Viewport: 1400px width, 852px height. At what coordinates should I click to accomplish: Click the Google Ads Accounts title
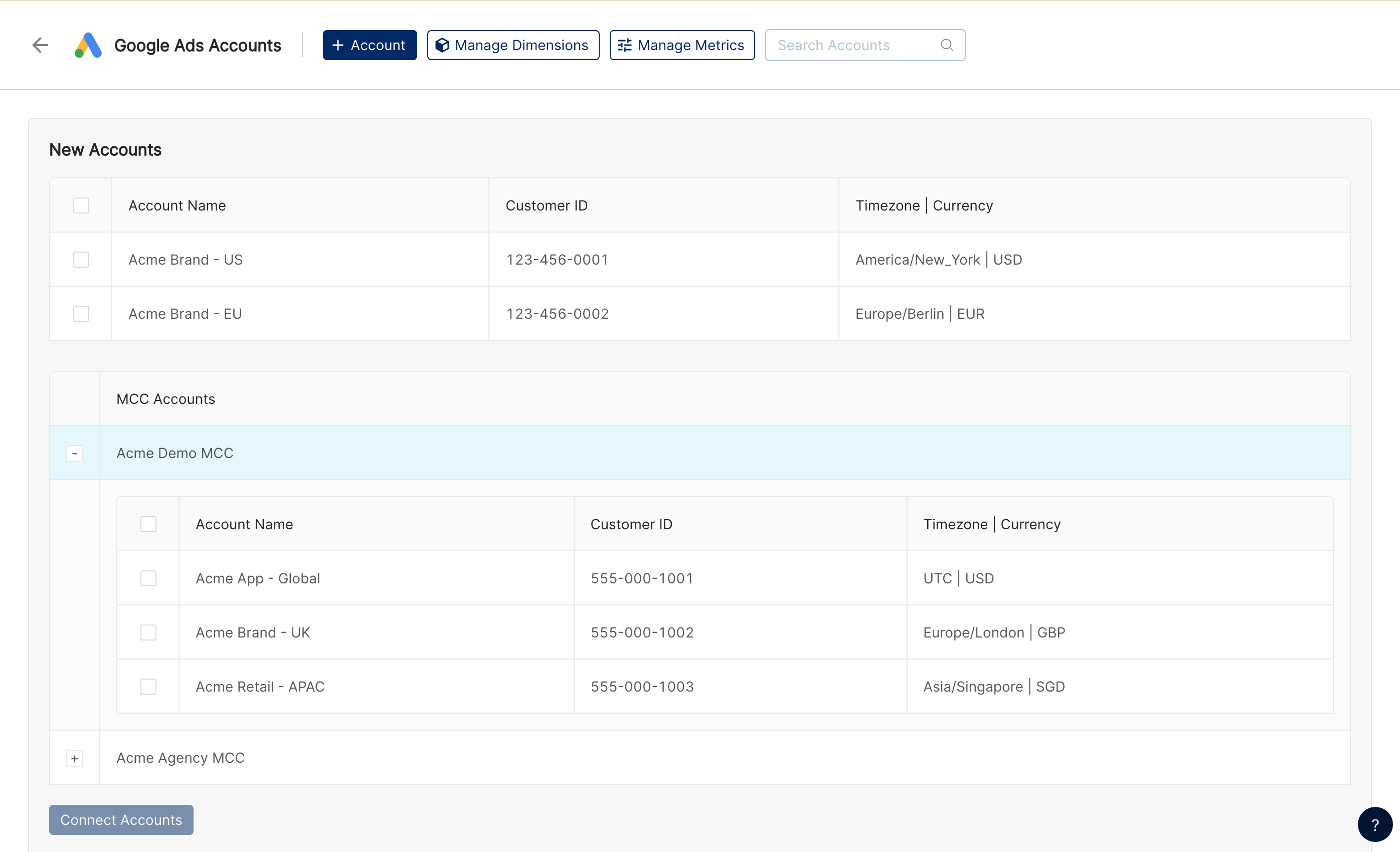[x=198, y=45]
